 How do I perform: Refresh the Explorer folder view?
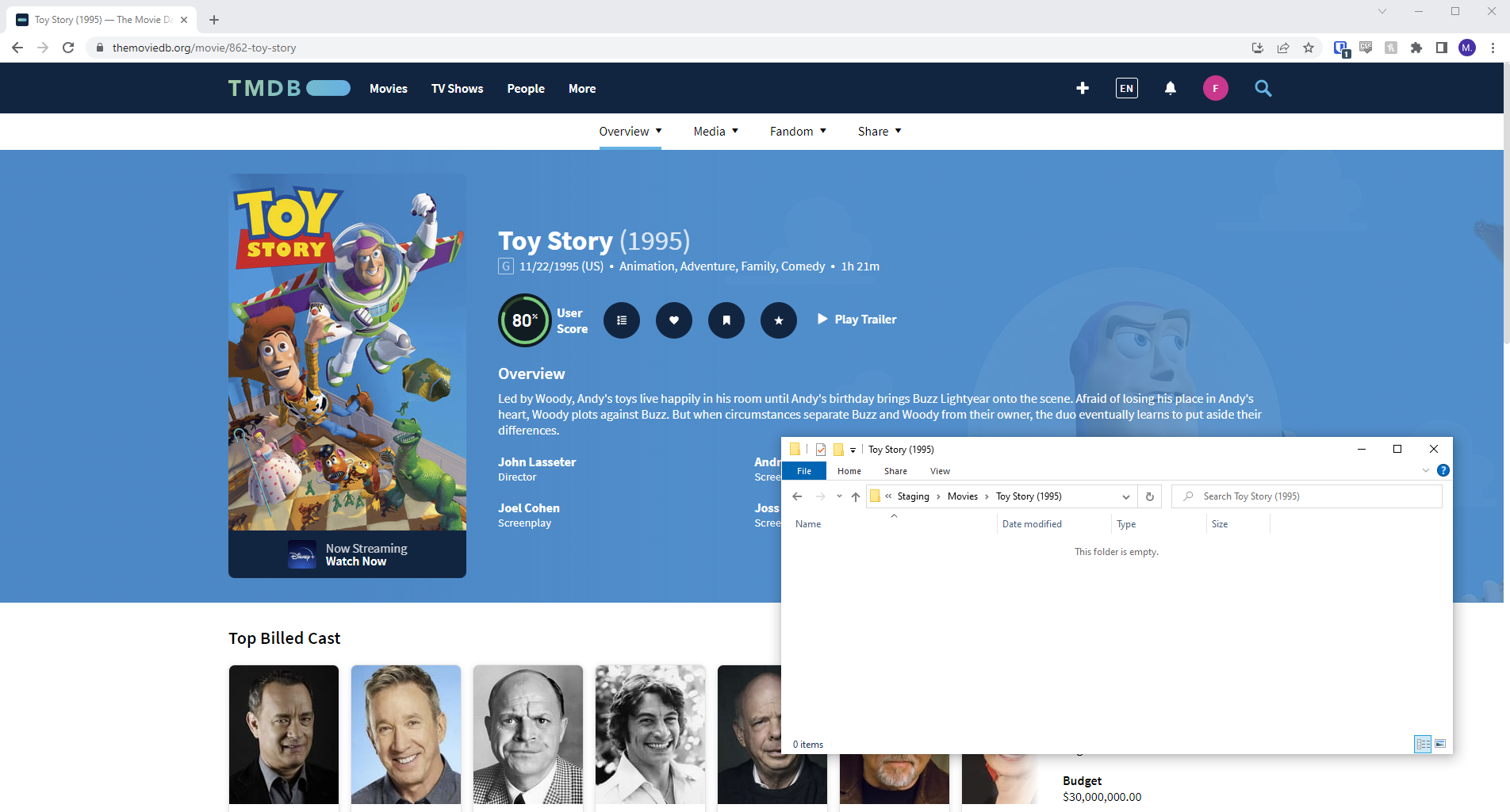click(x=1150, y=496)
